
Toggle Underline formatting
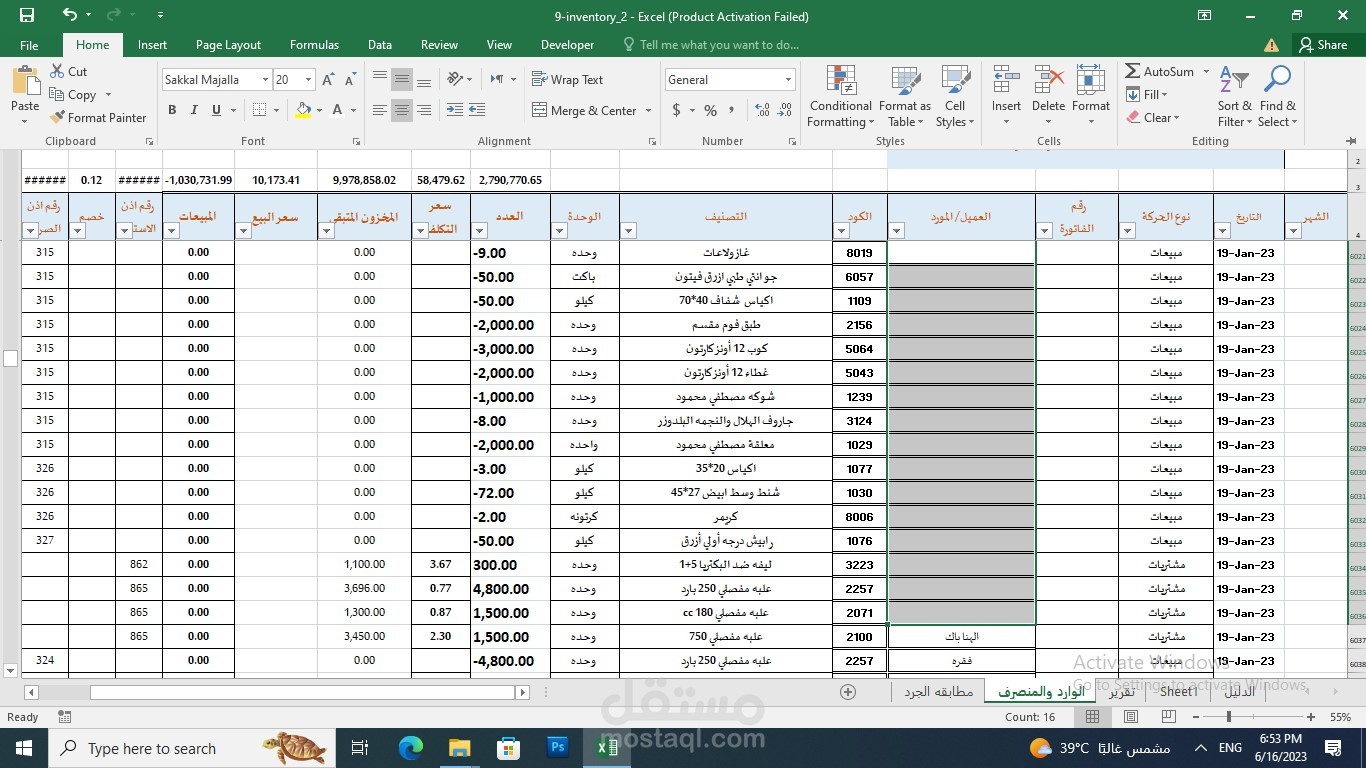pyautogui.click(x=216, y=110)
